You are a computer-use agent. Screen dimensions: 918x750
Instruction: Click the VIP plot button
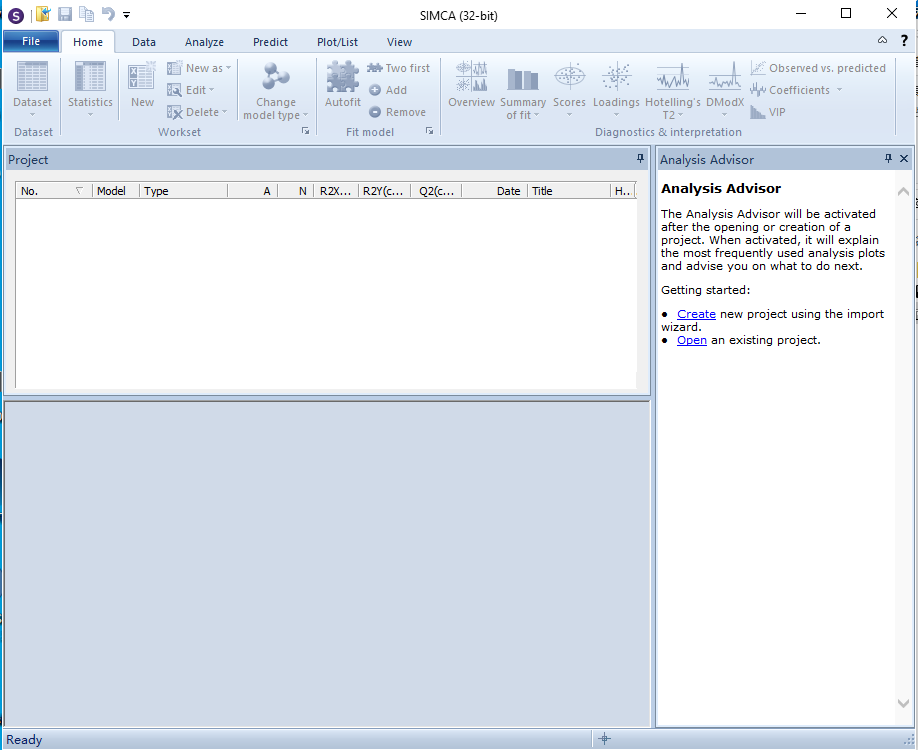tap(768, 112)
